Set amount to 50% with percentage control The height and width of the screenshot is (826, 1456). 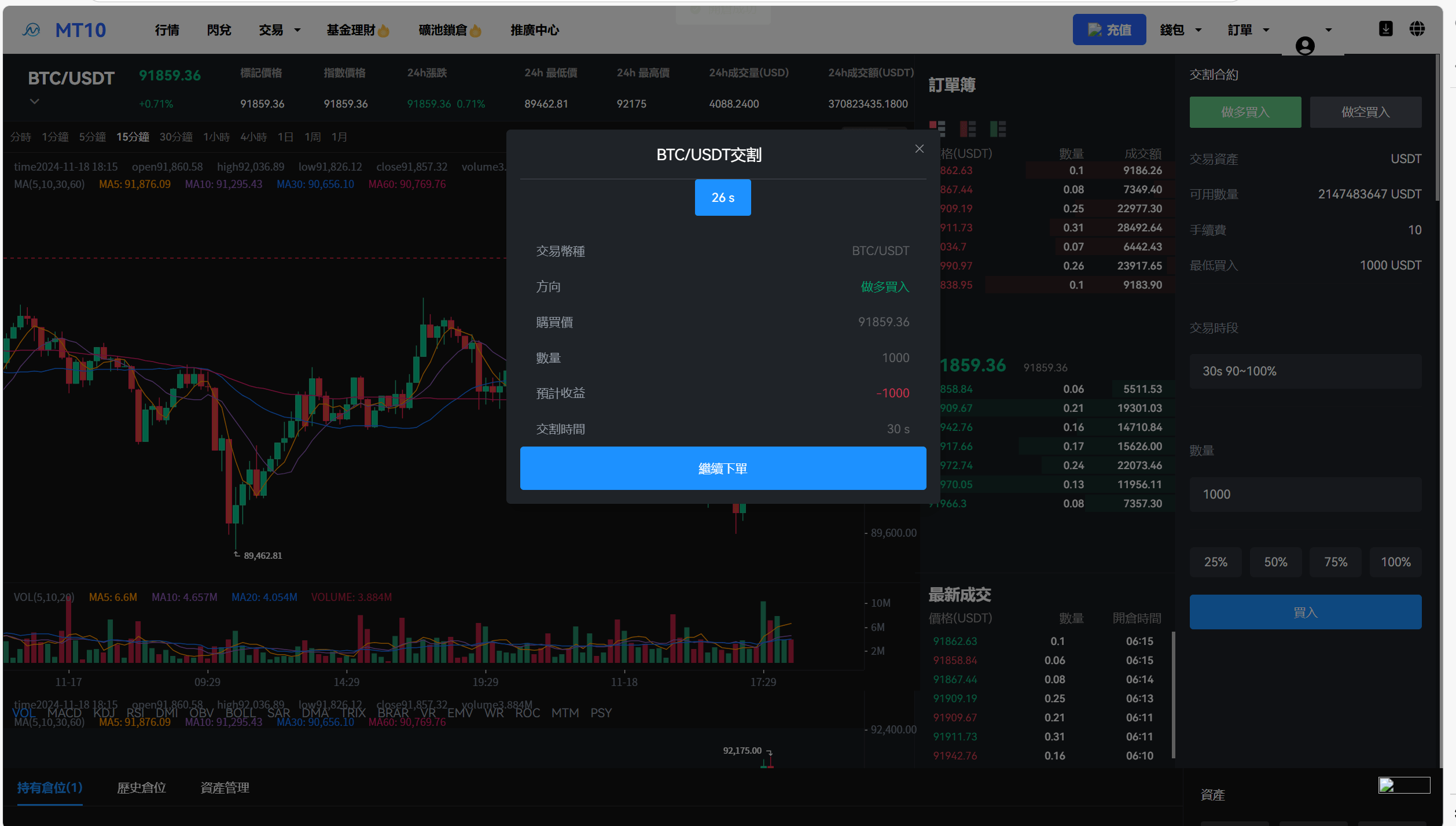click(x=1275, y=562)
